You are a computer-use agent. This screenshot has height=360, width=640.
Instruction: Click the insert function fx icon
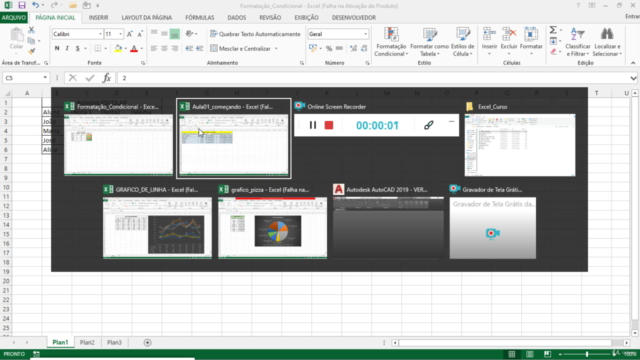(107, 78)
